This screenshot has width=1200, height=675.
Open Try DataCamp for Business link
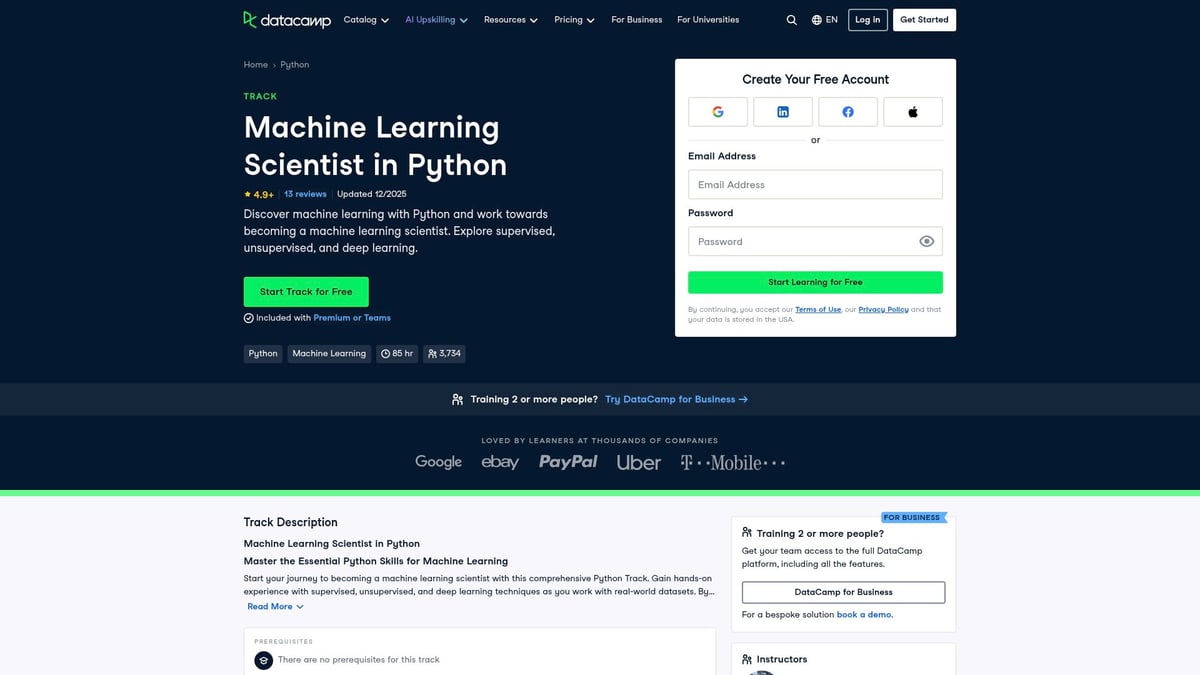(x=676, y=399)
